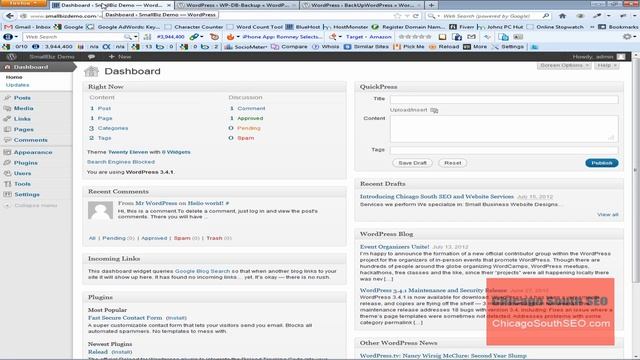Image resolution: width=640 pixels, height=360 pixels.
Task: Expand the Screen Options panel
Action: point(564,65)
